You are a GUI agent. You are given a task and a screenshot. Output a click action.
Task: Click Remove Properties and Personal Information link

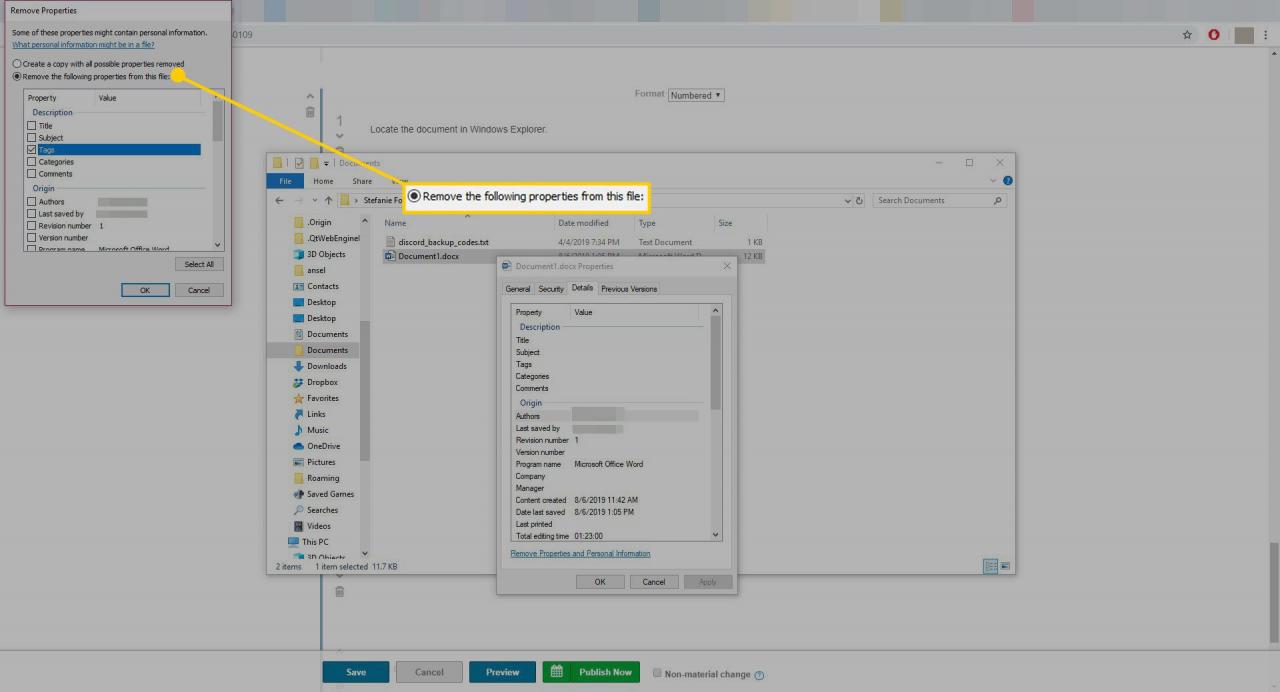click(x=580, y=553)
